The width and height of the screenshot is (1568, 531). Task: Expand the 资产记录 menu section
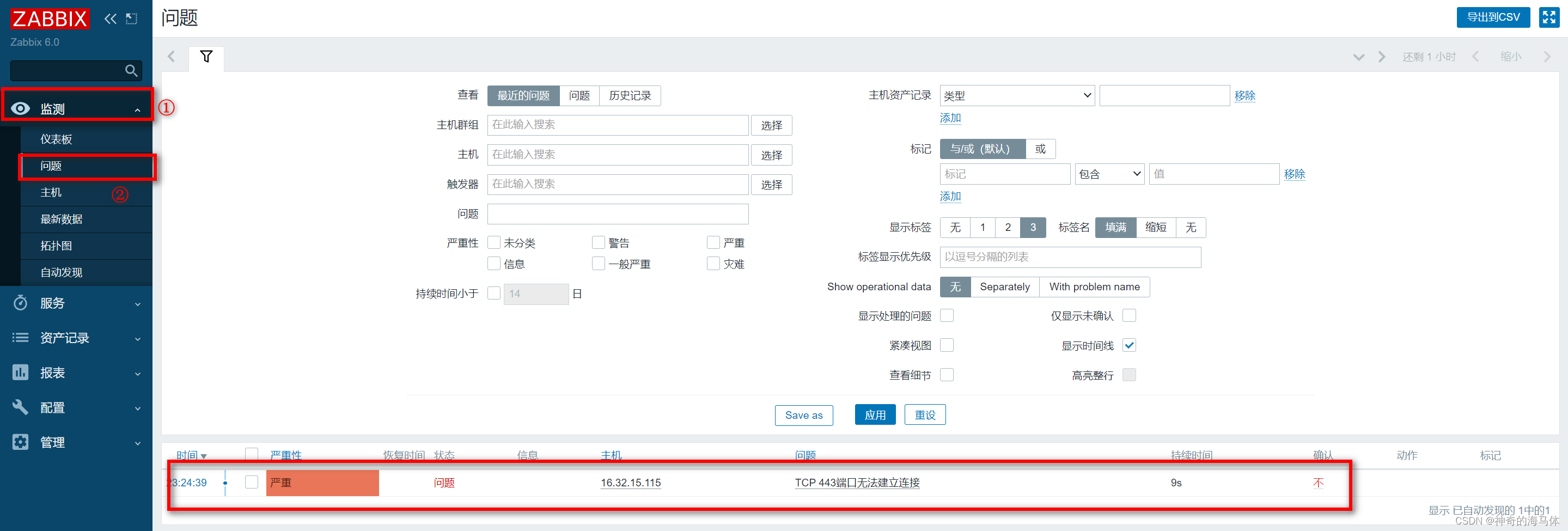coord(138,339)
